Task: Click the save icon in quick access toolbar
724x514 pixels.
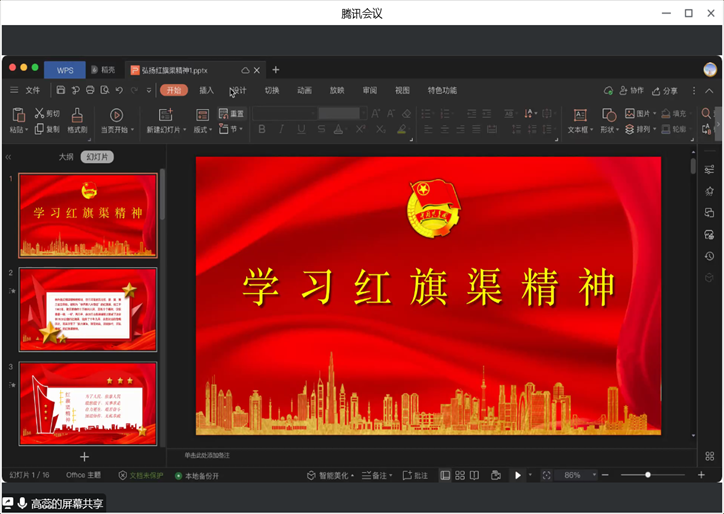Action: pyautogui.click(x=61, y=90)
